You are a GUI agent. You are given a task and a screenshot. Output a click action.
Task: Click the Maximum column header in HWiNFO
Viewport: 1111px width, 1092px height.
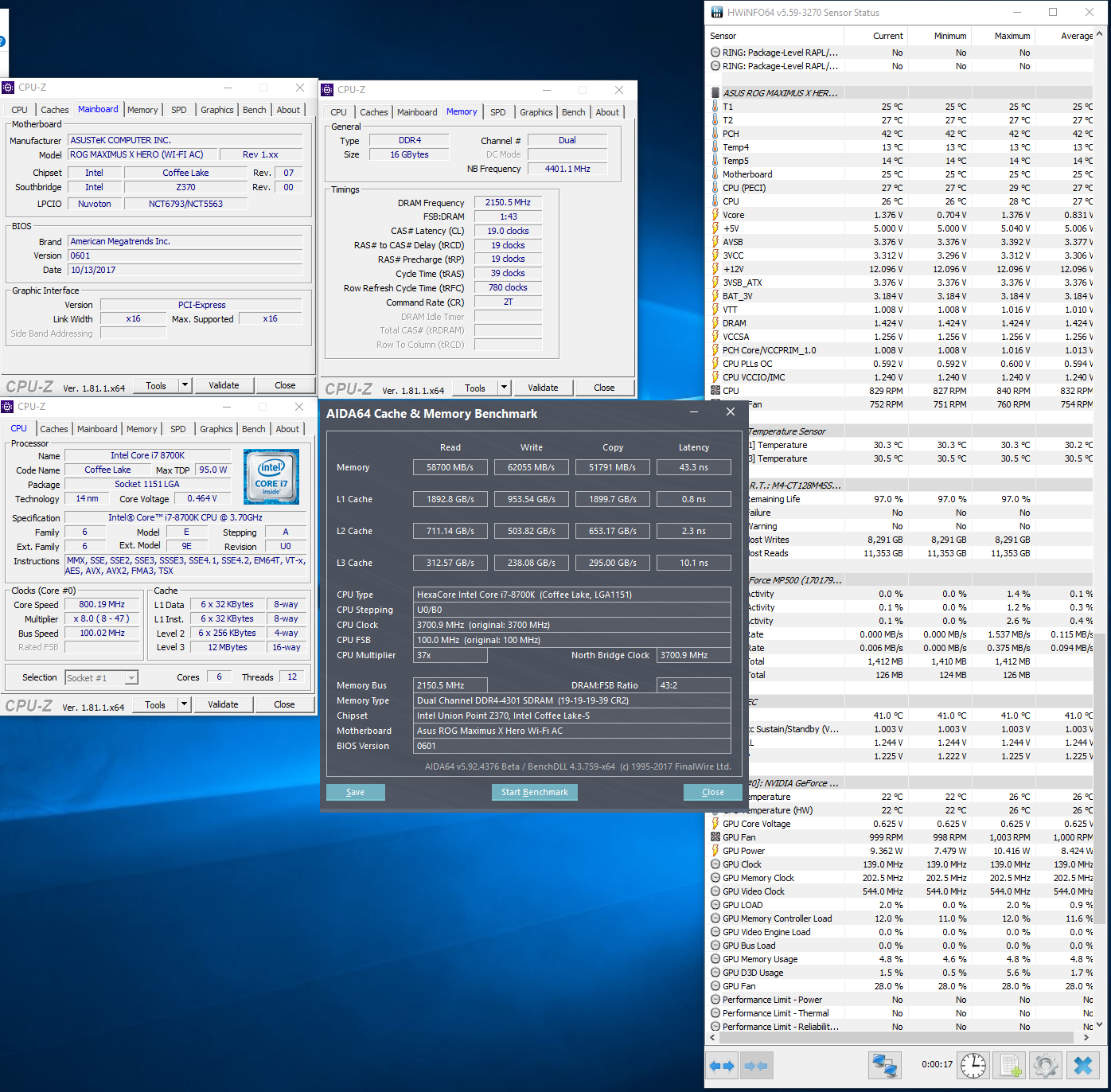tap(1002, 36)
